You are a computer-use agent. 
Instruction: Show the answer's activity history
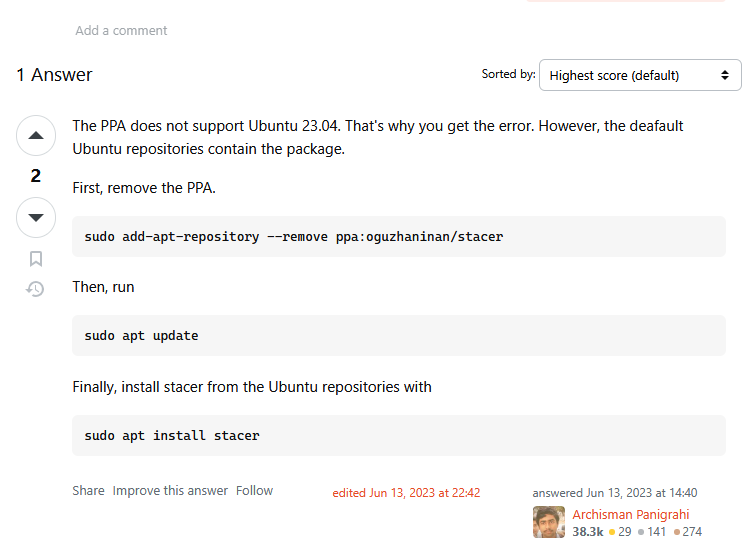35,289
